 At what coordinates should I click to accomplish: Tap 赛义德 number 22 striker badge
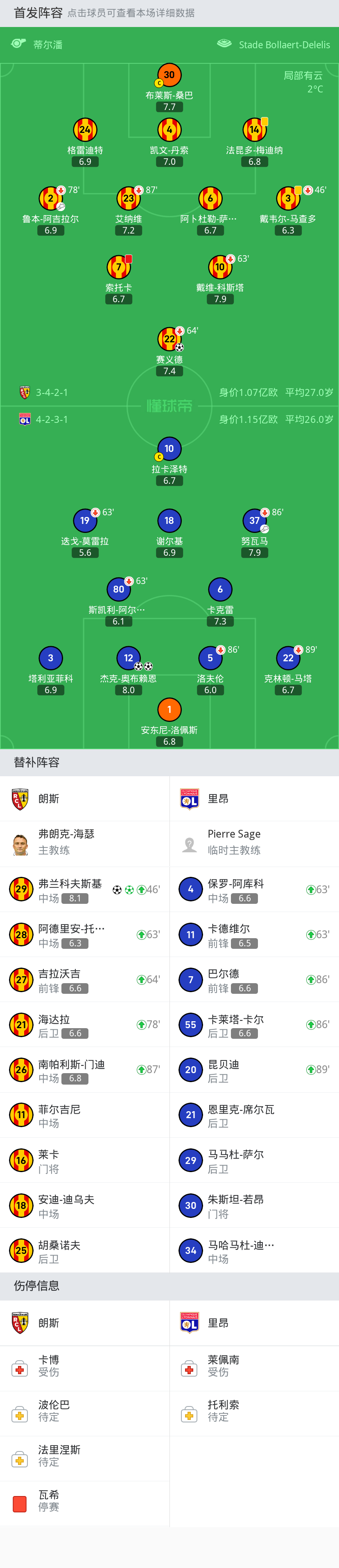169,339
